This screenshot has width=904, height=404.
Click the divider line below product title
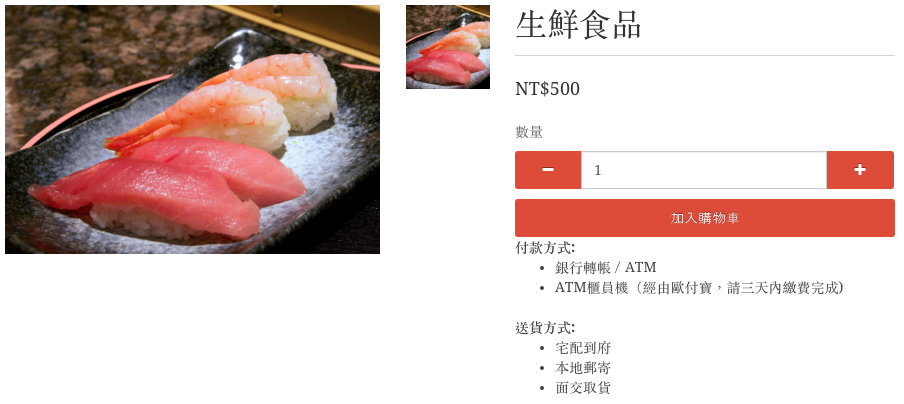coord(705,56)
